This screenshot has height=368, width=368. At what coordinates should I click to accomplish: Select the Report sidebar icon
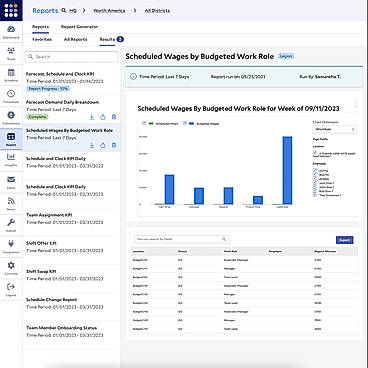click(x=11, y=137)
